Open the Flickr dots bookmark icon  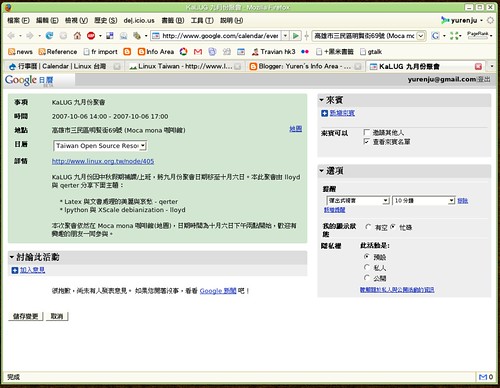tap(305, 52)
